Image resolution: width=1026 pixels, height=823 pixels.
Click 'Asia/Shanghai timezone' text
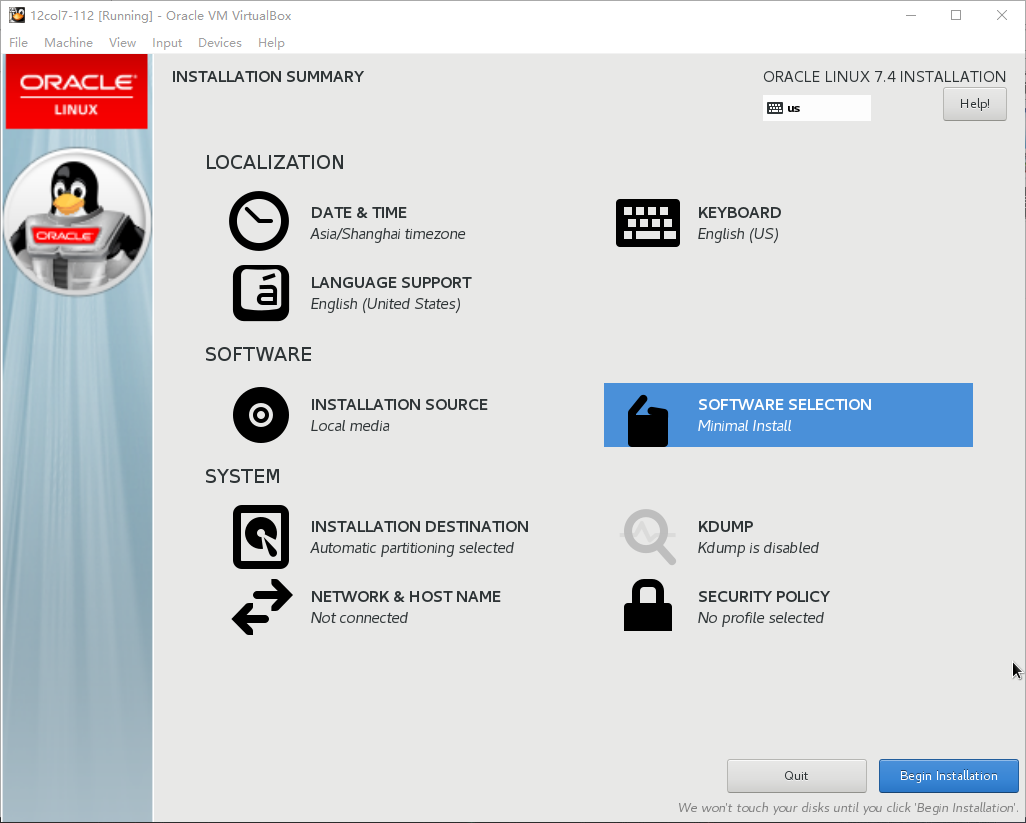tap(388, 234)
